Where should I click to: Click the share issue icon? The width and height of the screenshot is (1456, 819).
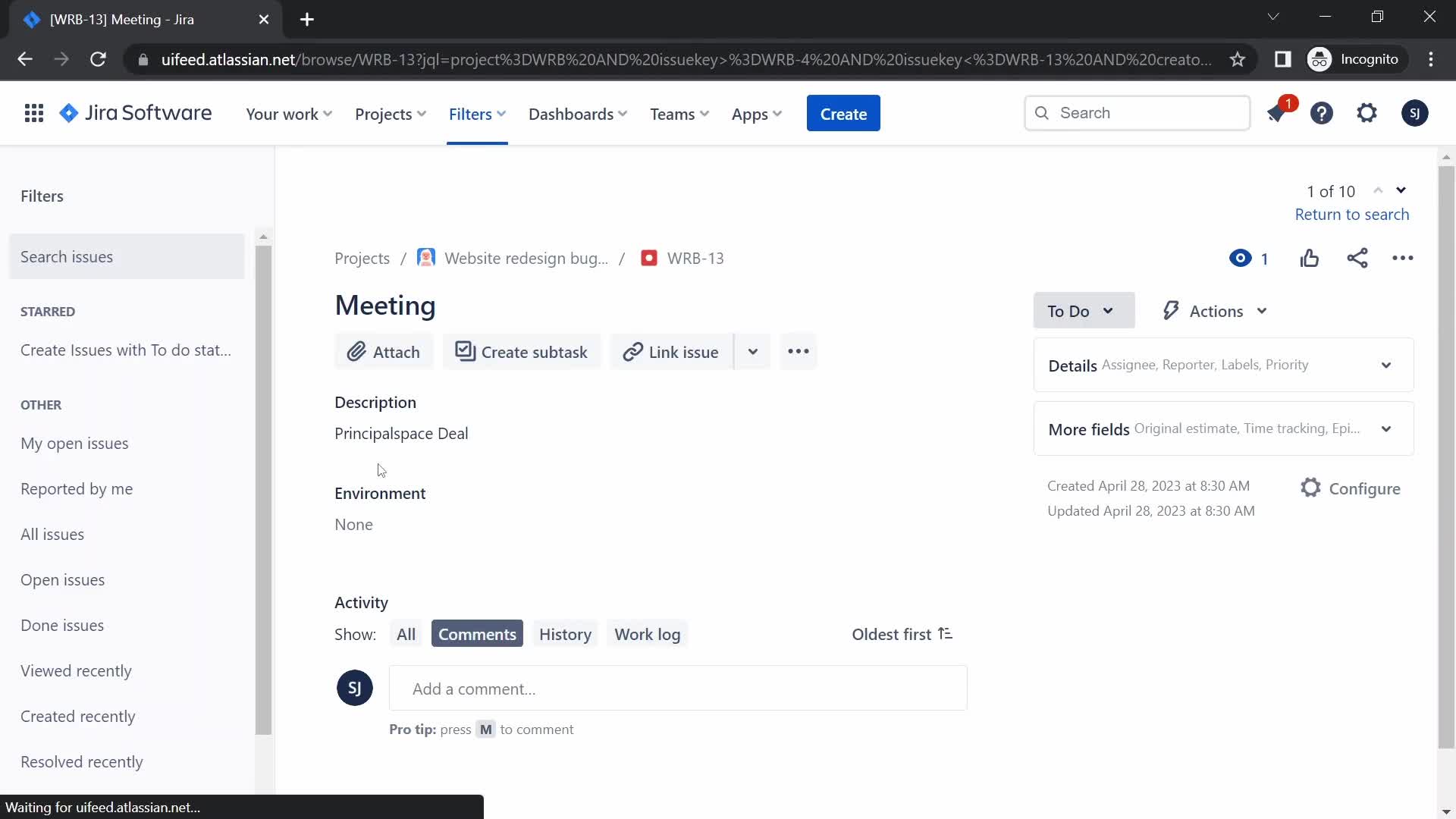(1357, 258)
